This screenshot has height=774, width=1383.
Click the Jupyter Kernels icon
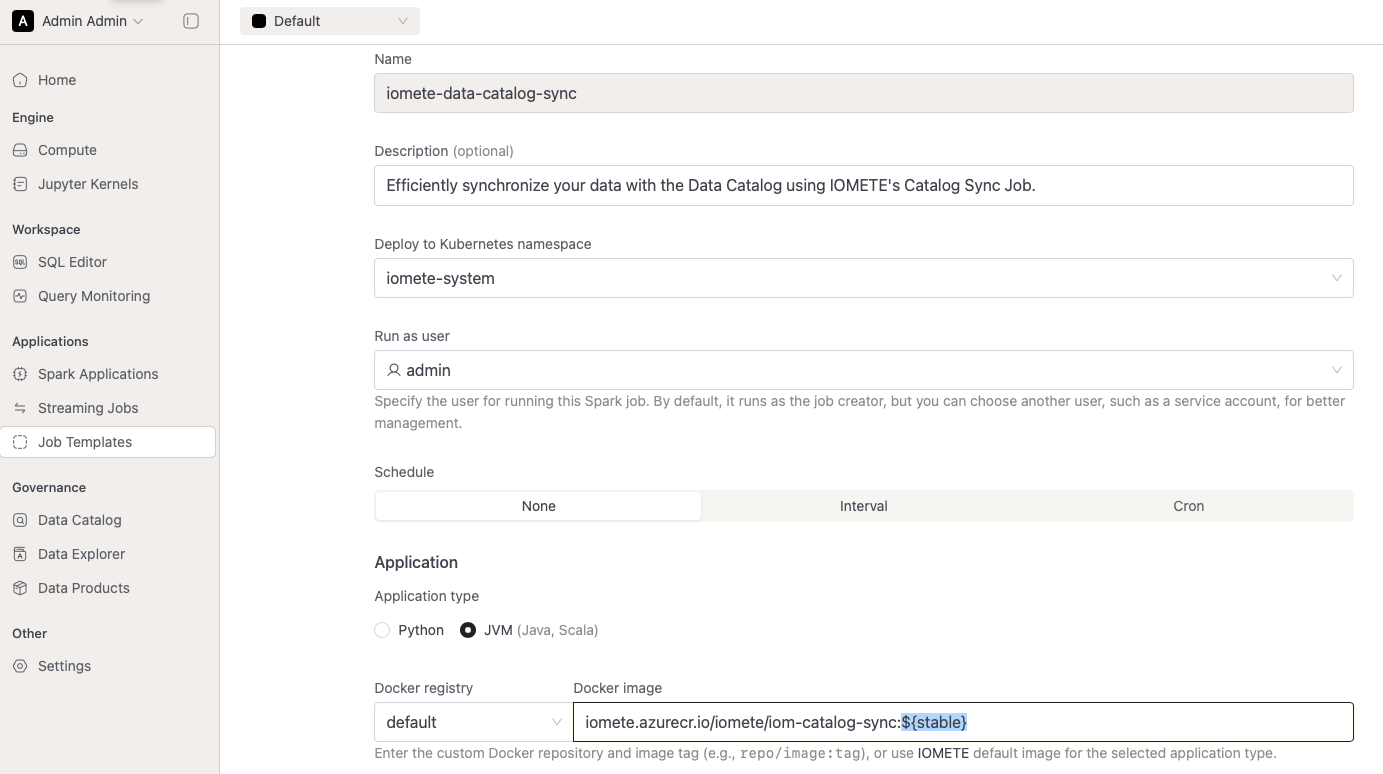click(20, 184)
